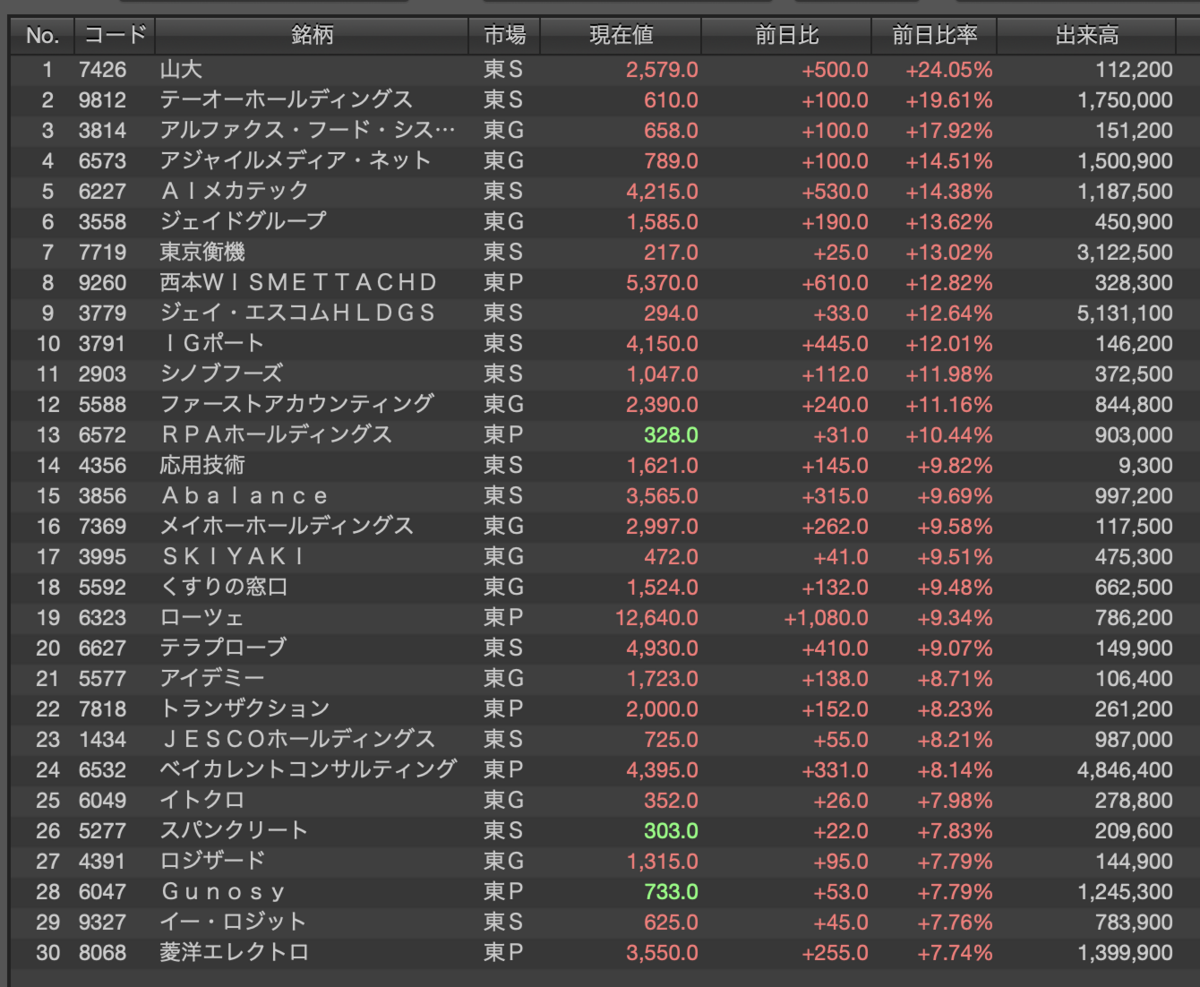Select the 東京衡機 stock name
This screenshot has width=1200, height=987.
point(202,252)
